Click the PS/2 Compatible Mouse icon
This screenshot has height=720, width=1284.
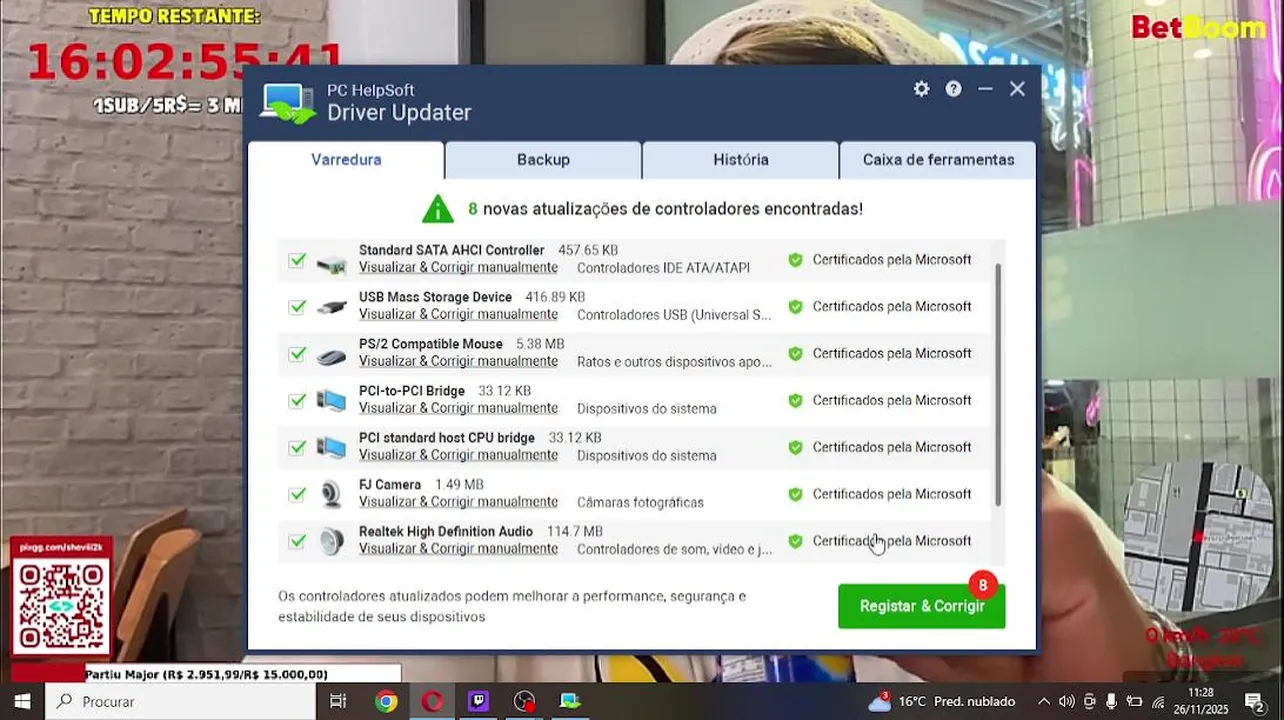pos(331,356)
